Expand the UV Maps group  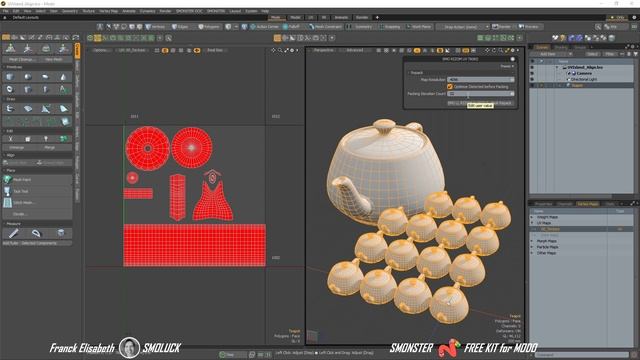click(532, 223)
